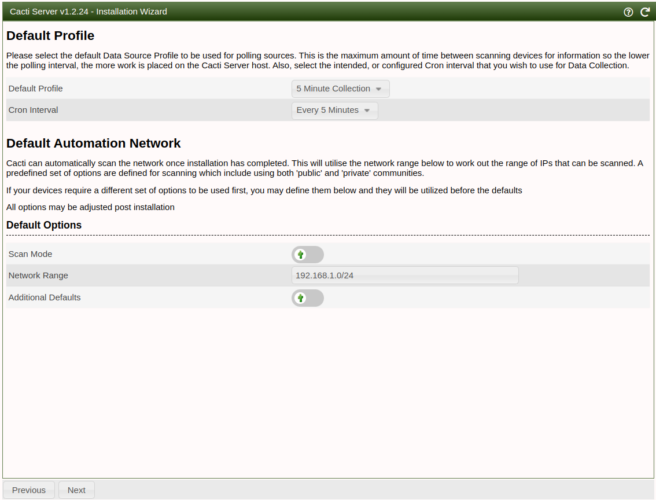Click the Cron Interval label
This screenshot has width=656, height=500.
[33, 110]
